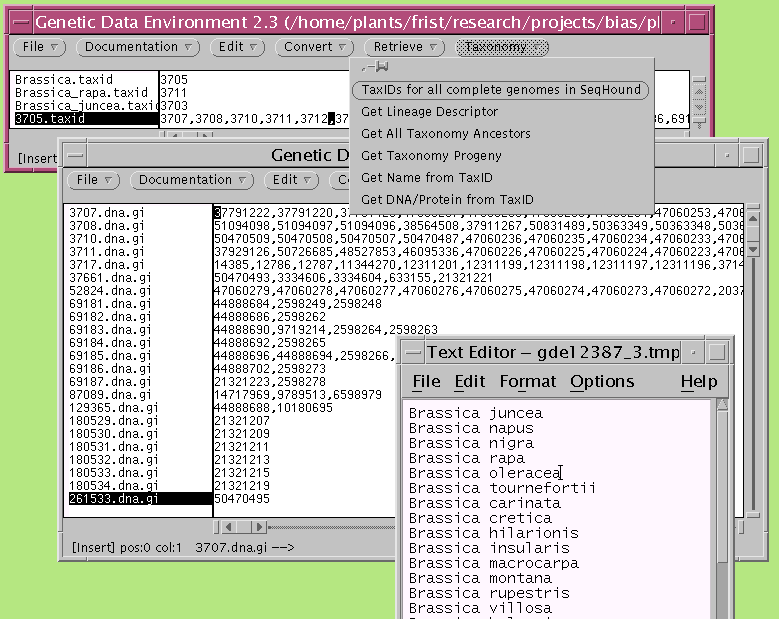This screenshot has height=619, width=779.
Task: Choose TaxIDs for all complete genomes in SeqHound
Action: [501, 90]
